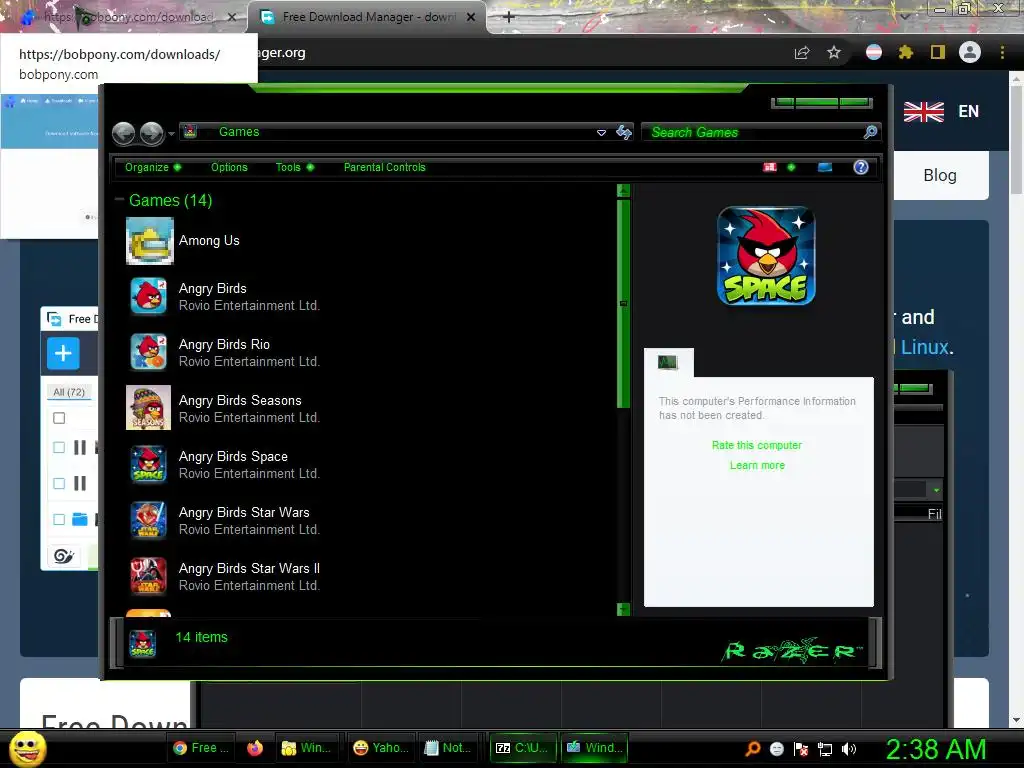
Task: Open the recent pages dropdown arrow
Action: click(x=171, y=134)
